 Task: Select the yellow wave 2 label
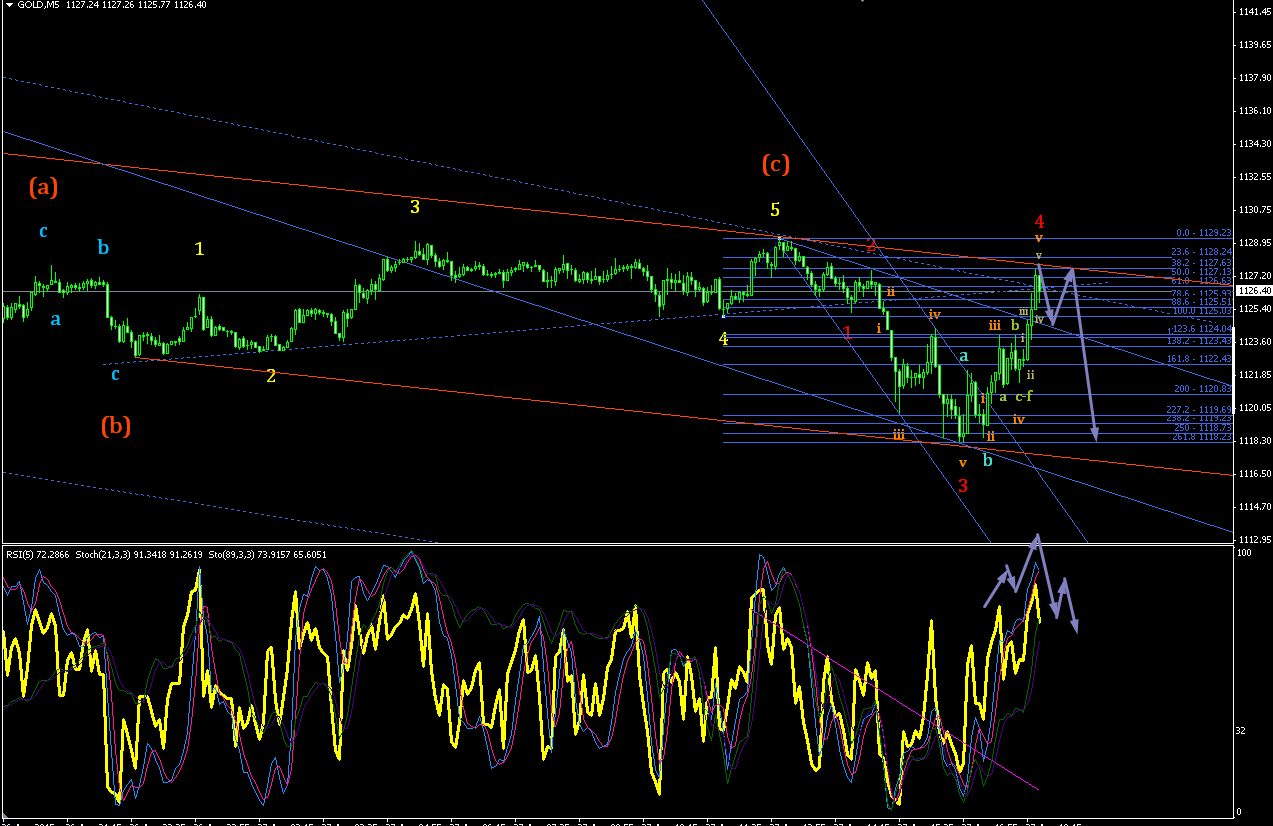[x=270, y=376]
